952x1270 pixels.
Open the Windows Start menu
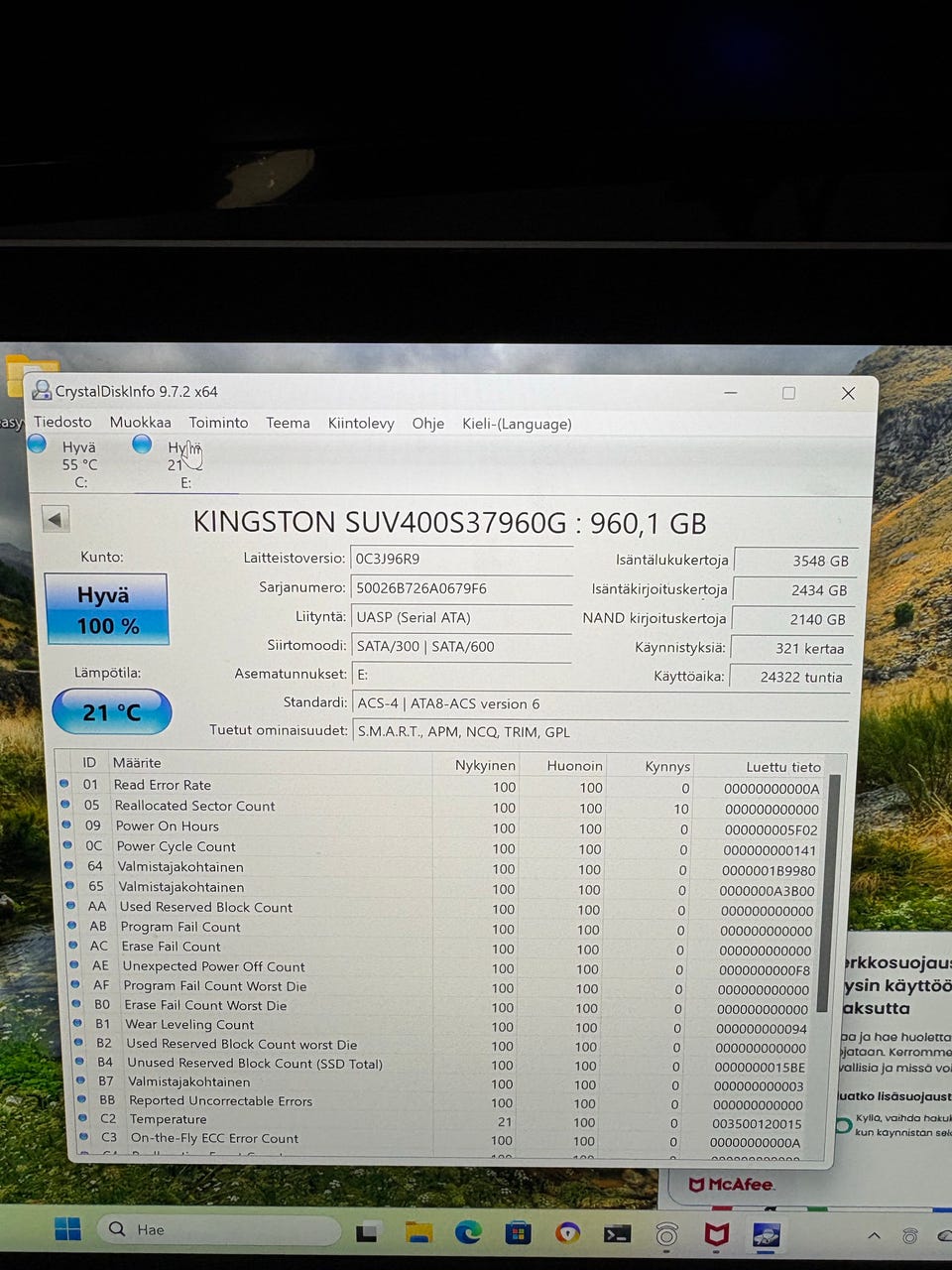pos(67,1229)
